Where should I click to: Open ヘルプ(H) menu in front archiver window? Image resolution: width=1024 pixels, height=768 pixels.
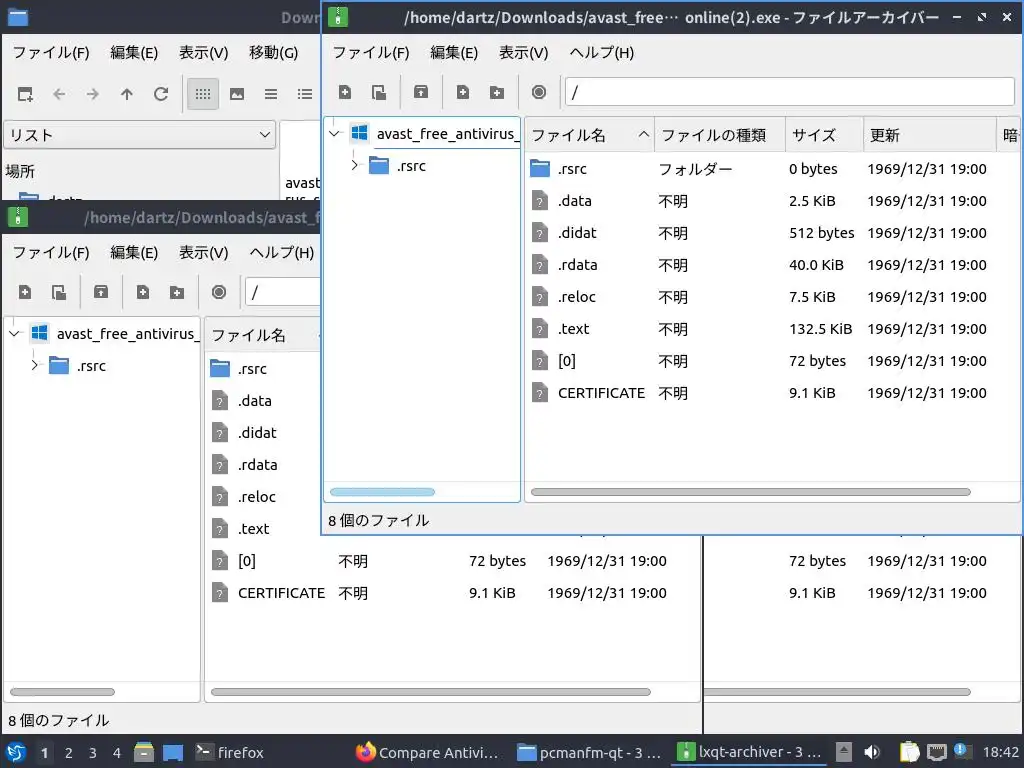[x=601, y=52]
